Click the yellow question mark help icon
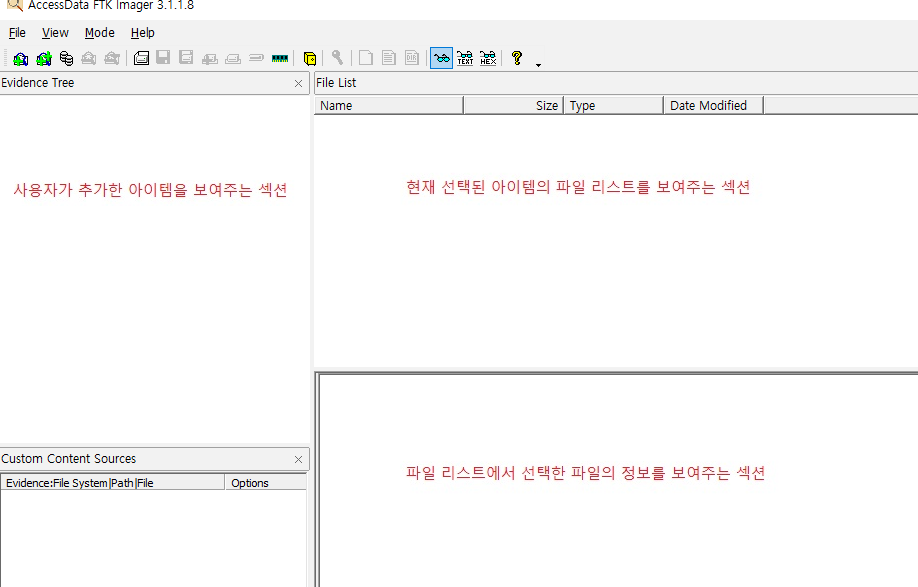Image resolution: width=918 pixels, height=587 pixels. pyautogui.click(x=516, y=58)
